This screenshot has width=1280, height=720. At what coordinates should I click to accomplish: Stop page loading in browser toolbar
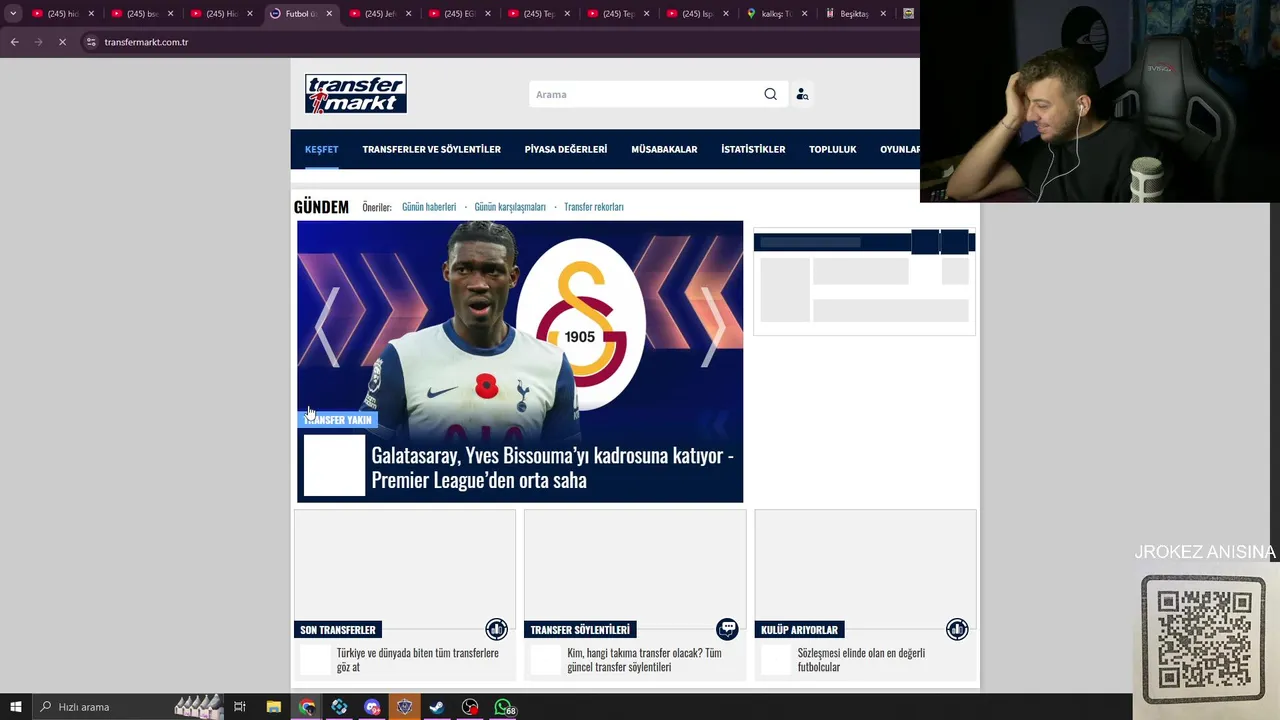click(x=62, y=42)
